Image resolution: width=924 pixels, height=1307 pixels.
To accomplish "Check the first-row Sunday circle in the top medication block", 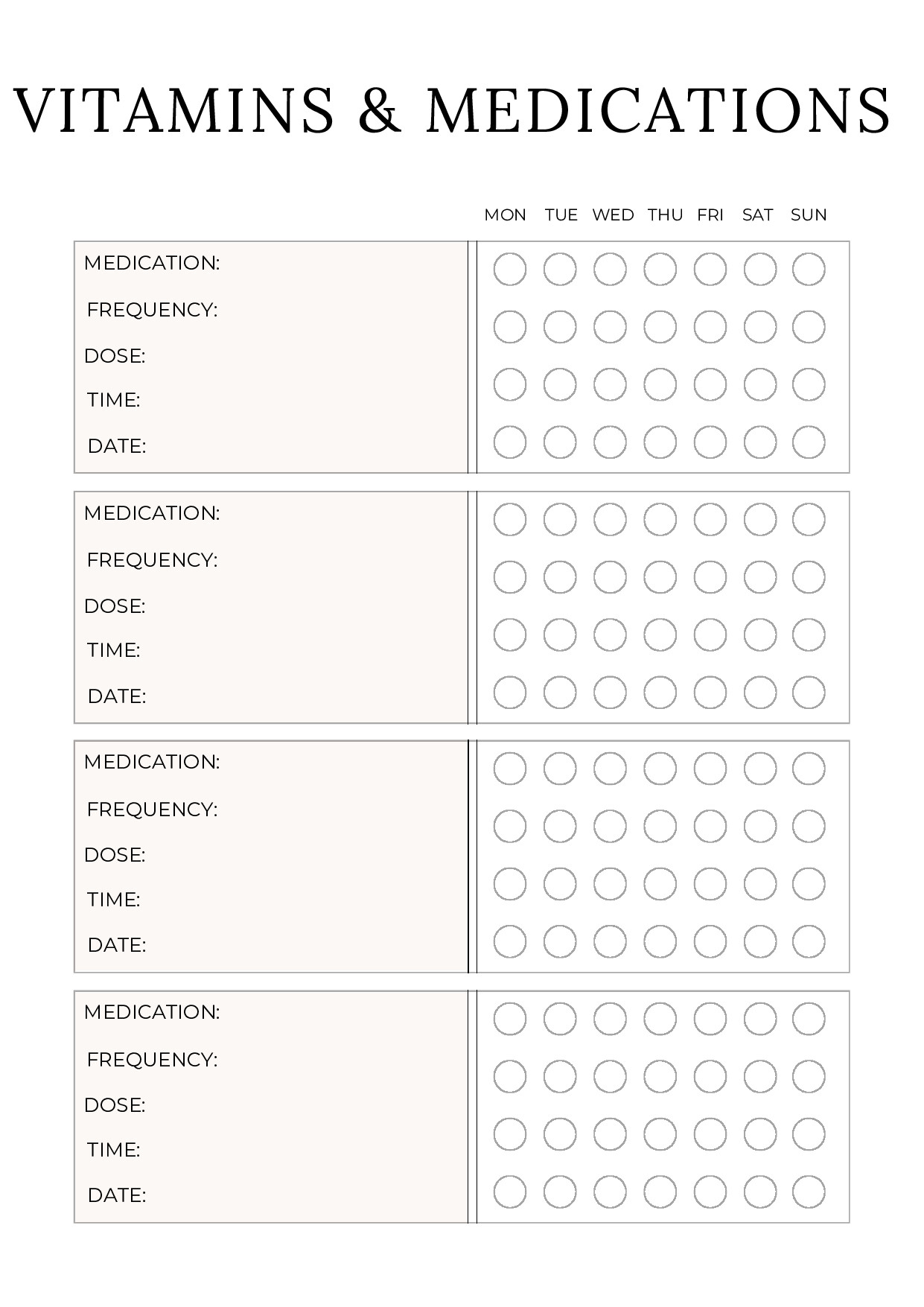I will (x=809, y=269).
